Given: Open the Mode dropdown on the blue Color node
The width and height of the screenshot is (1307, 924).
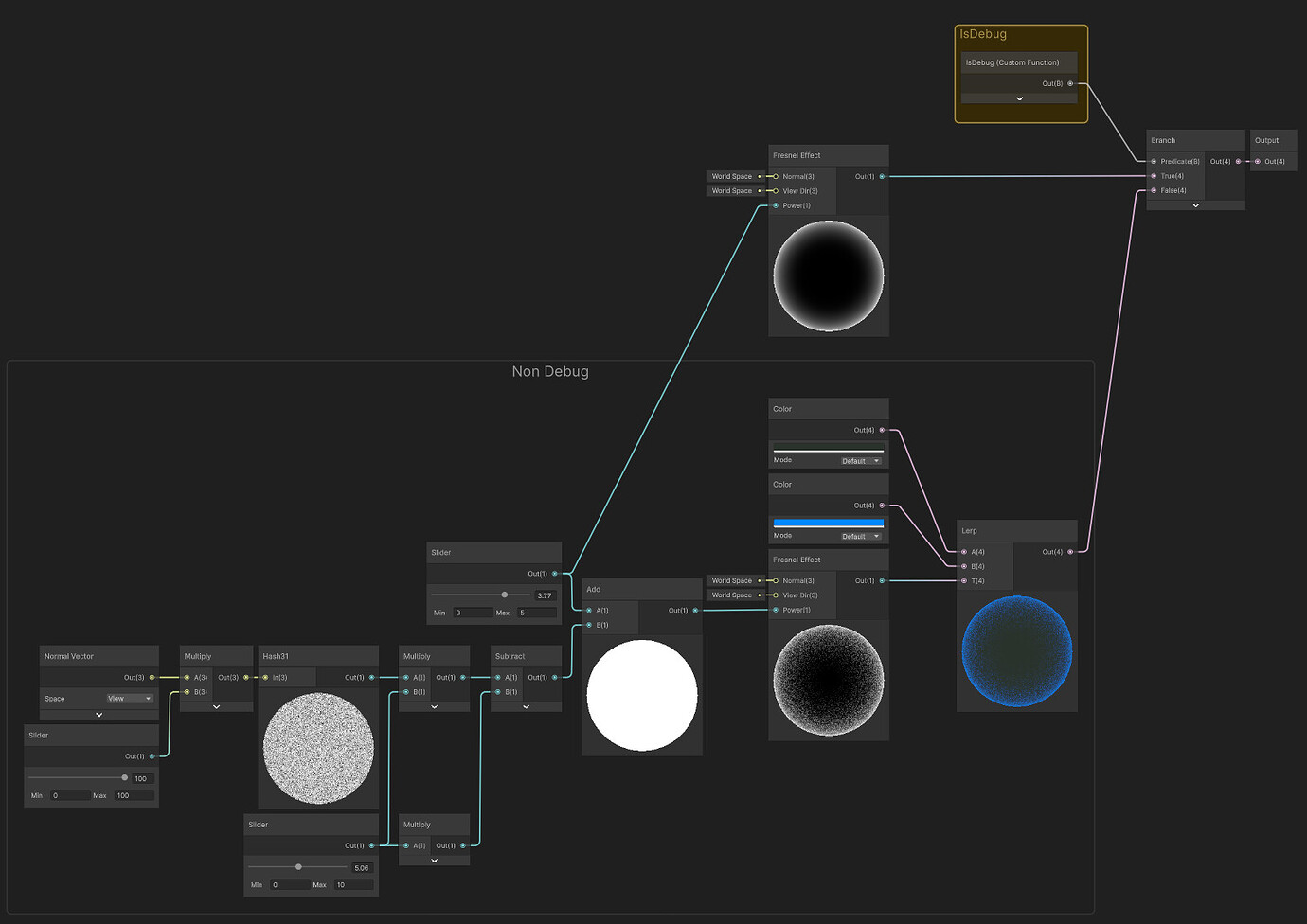Looking at the screenshot, I should point(860,536).
